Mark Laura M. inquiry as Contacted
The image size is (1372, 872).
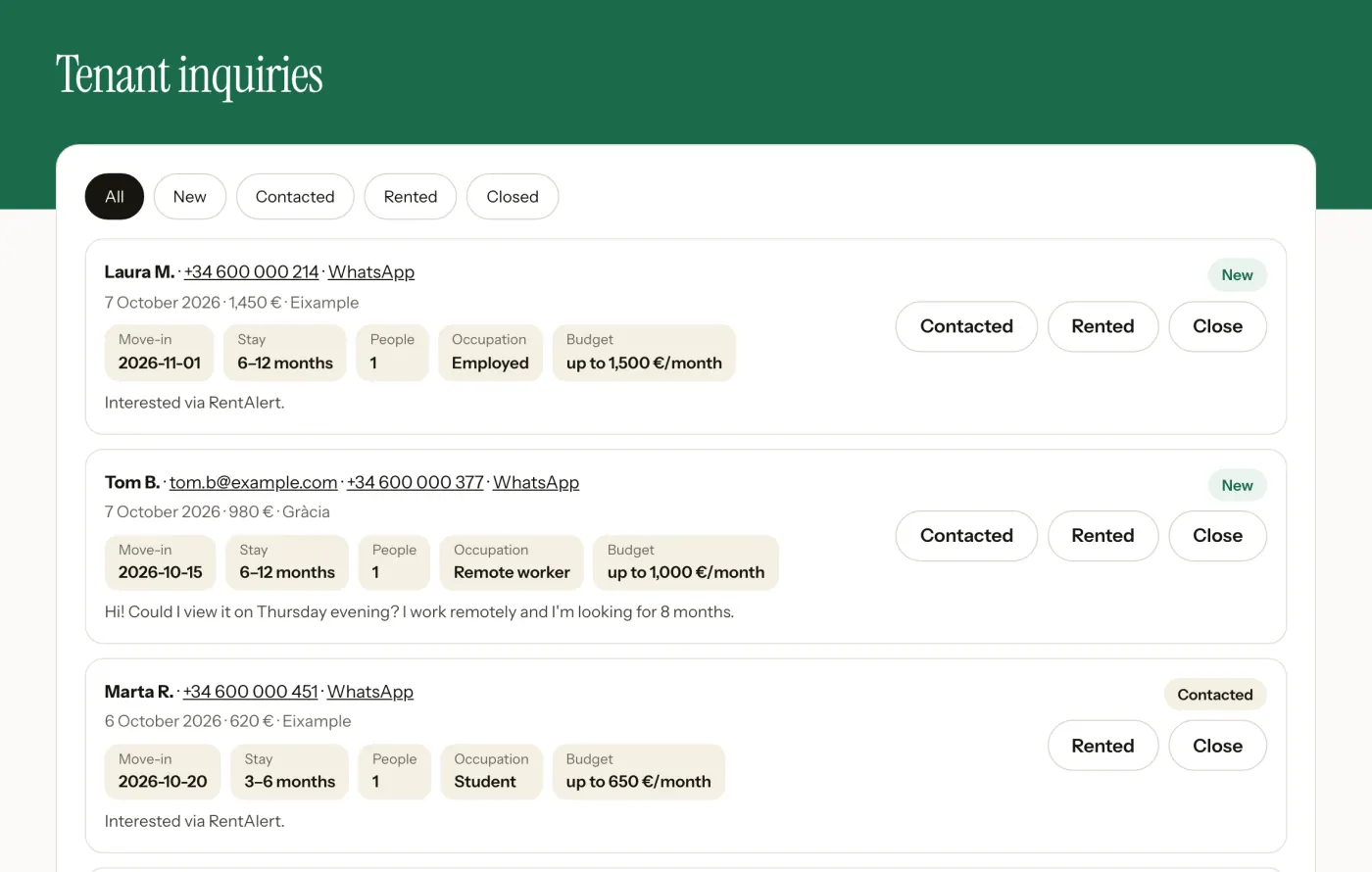(x=966, y=326)
